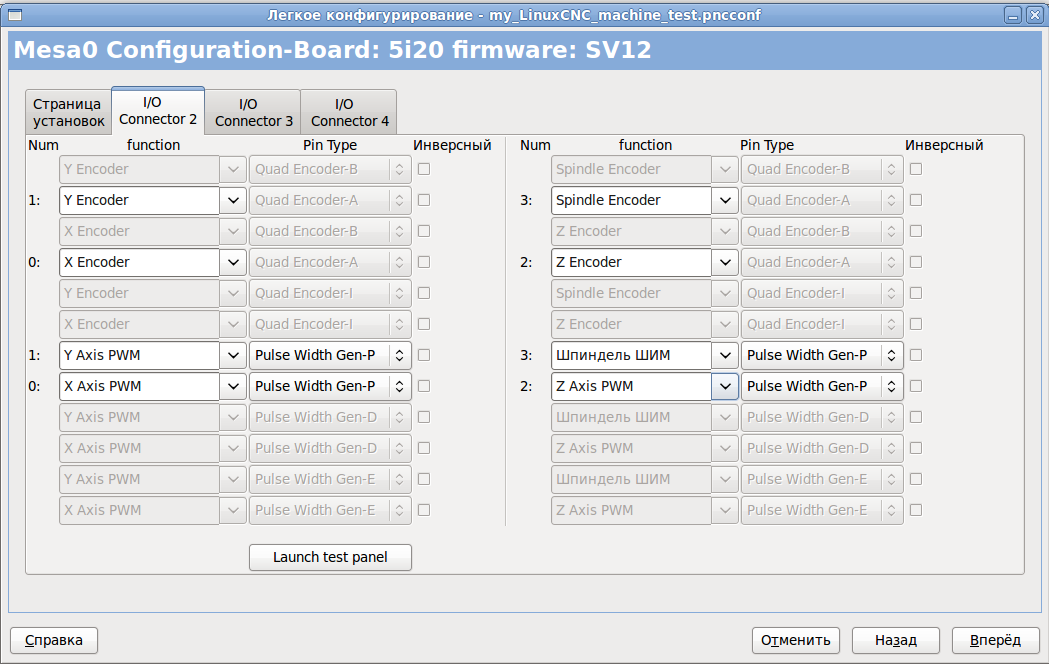This screenshot has height=664, width=1049.
Task: Expand the X Axis PWM Gen-P function dropdown arrow
Action: pos(233,386)
